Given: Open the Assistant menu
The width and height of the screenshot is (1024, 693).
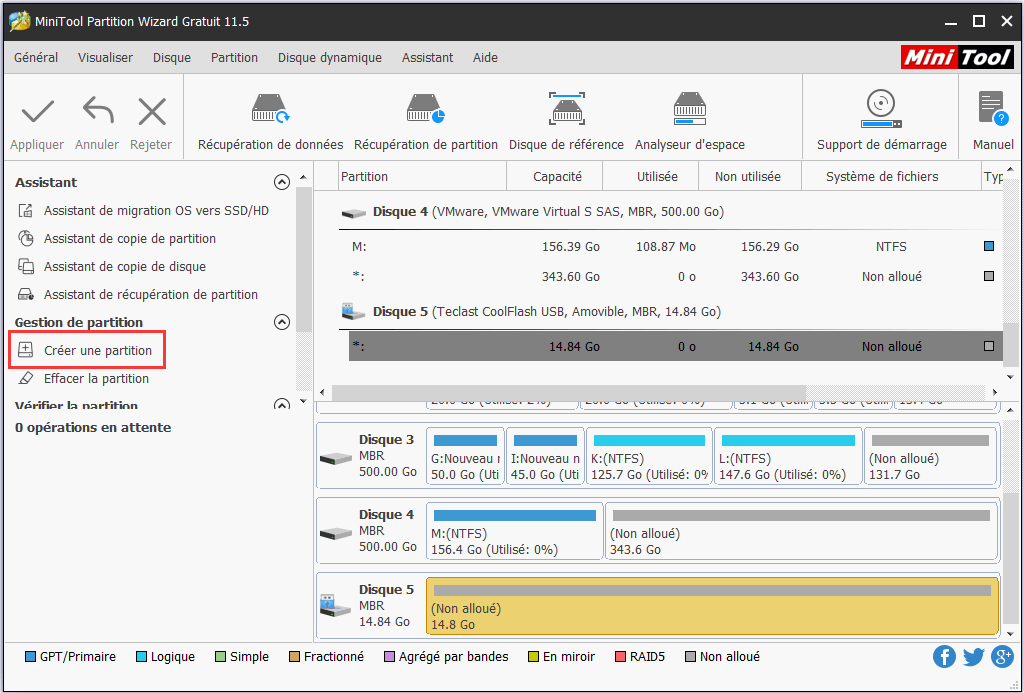Looking at the screenshot, I should (427, 57).
